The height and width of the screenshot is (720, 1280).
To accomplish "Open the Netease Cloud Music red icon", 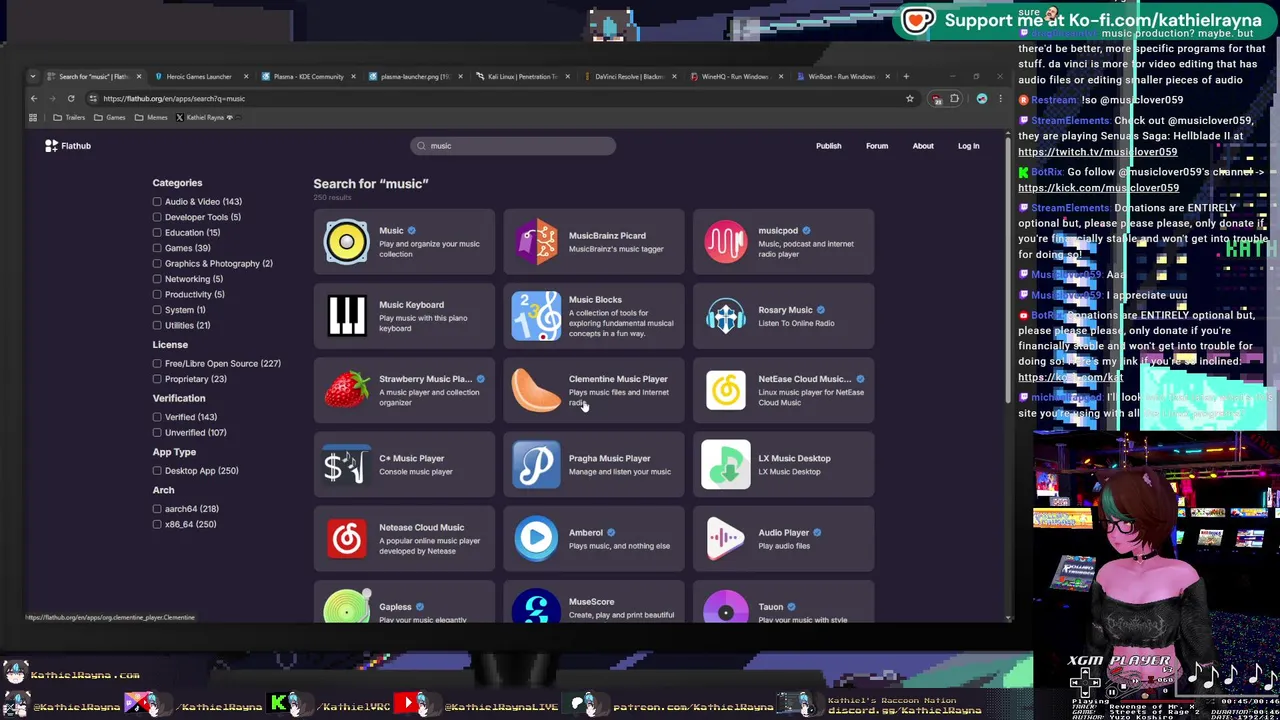I will tap(346, 538).
